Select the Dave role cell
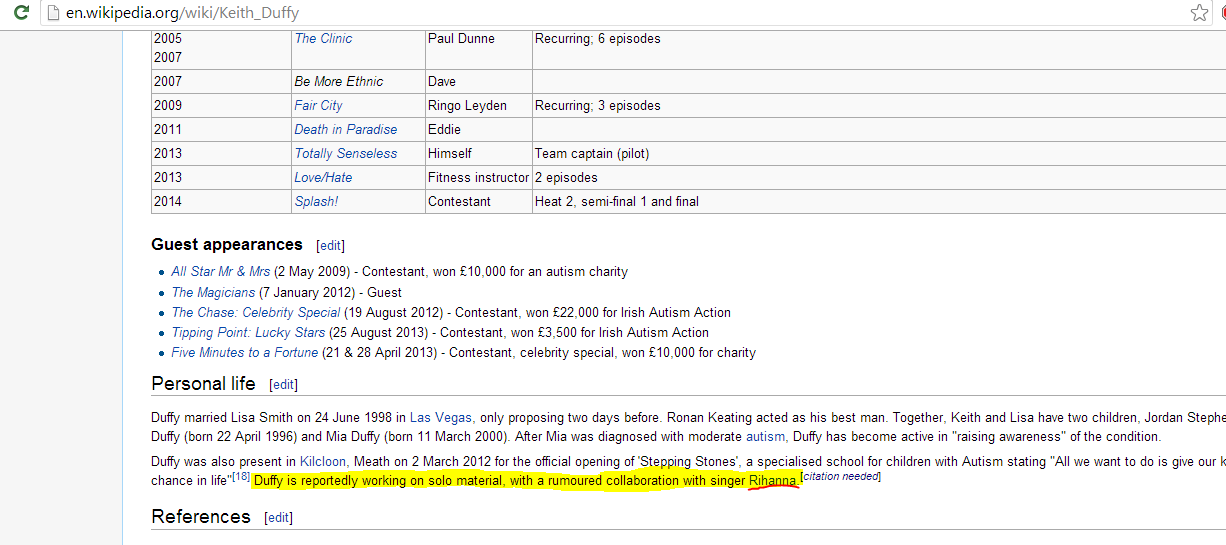 coord(478,82)
